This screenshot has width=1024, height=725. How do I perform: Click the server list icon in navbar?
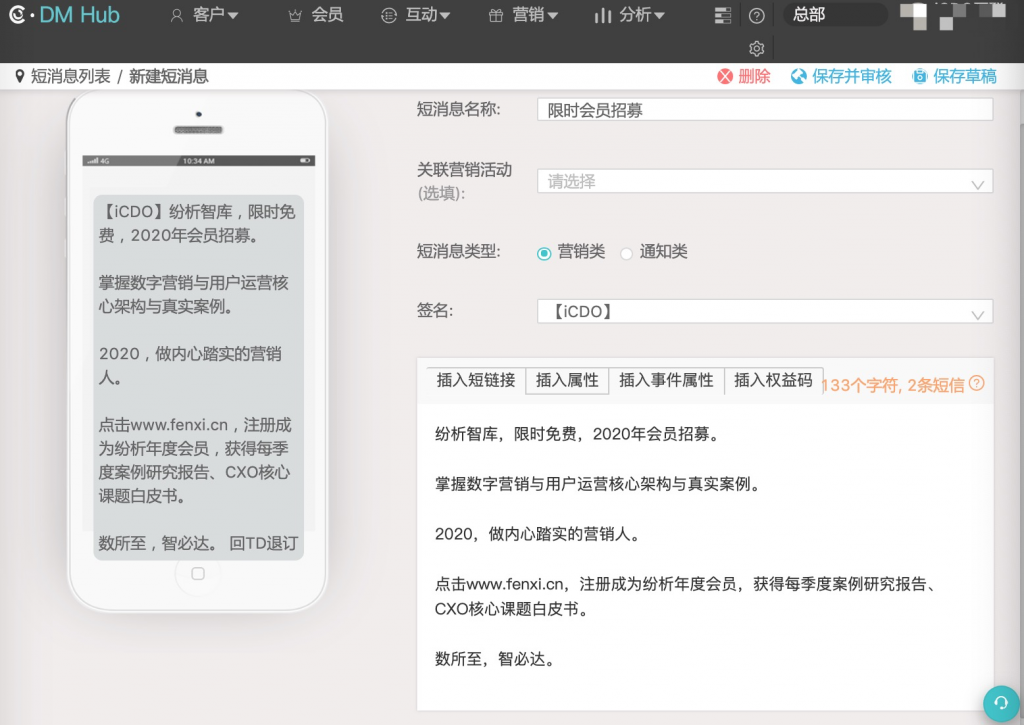coord(723,16)
